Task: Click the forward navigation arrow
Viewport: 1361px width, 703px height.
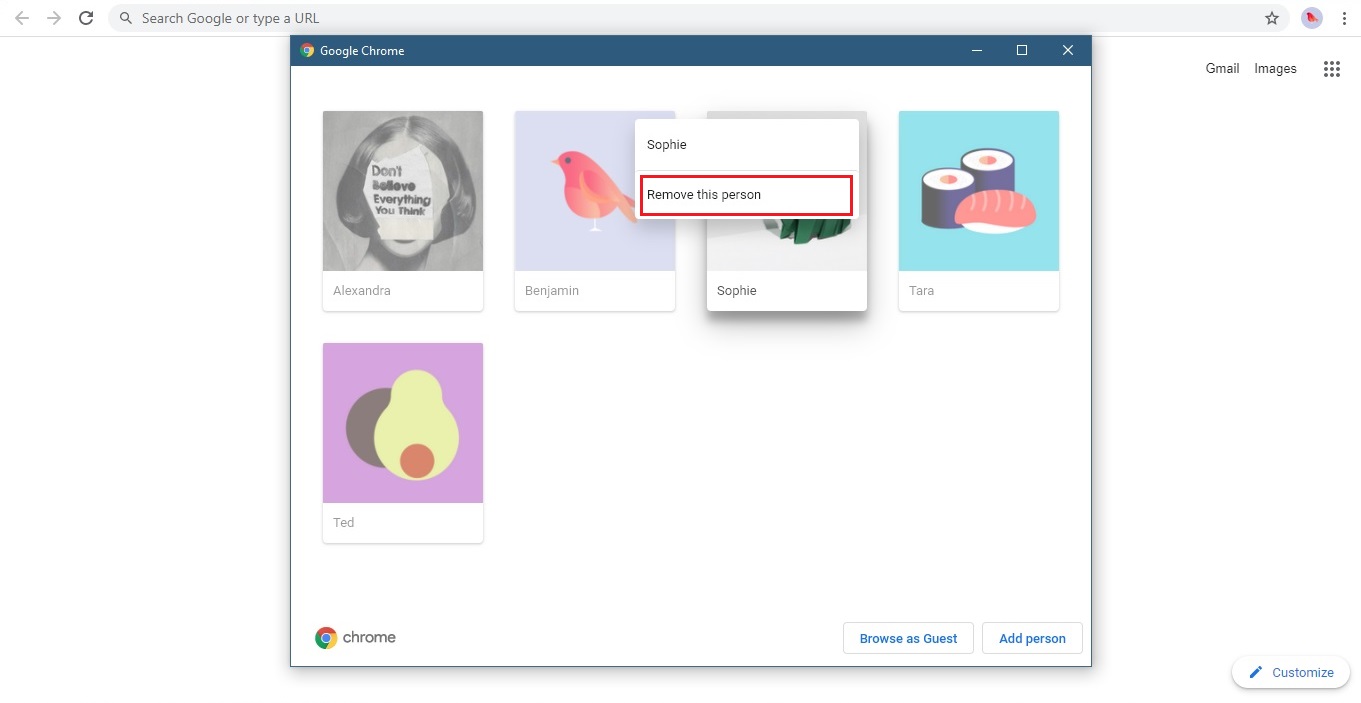Action: 53,17
